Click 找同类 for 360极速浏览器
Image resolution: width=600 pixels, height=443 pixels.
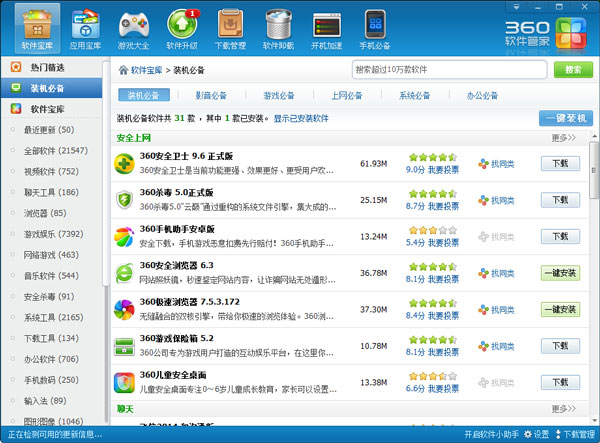click(x=496, y=310)
